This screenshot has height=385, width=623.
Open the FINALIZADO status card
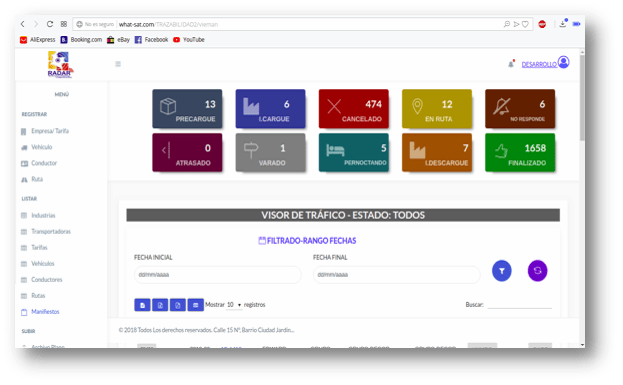(x=520, y=153)
